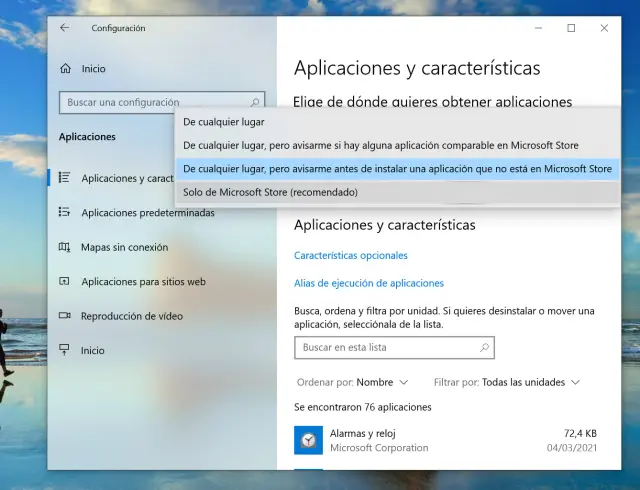Select option to notify about comparable Store apps
Viewport: 640px width, 490px height.
(x=380, y=146)
